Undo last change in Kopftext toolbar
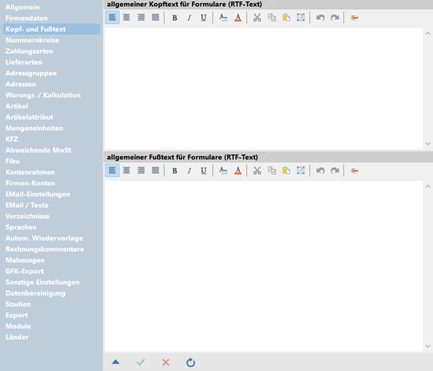Viewport: 433px width, 371px height. [320, 18]
